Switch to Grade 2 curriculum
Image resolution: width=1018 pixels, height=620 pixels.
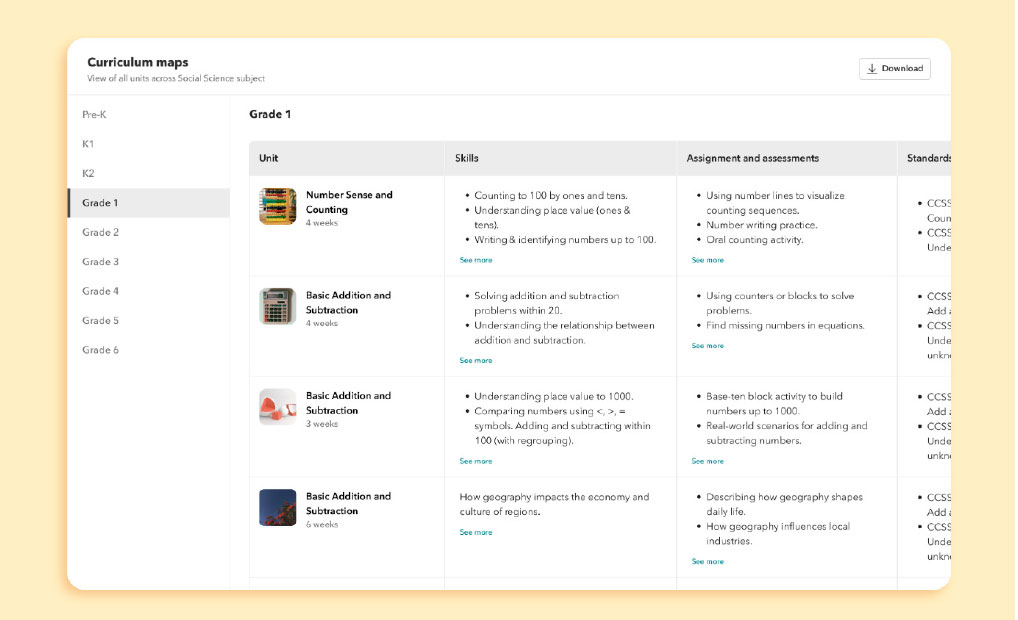click(101, 233)
